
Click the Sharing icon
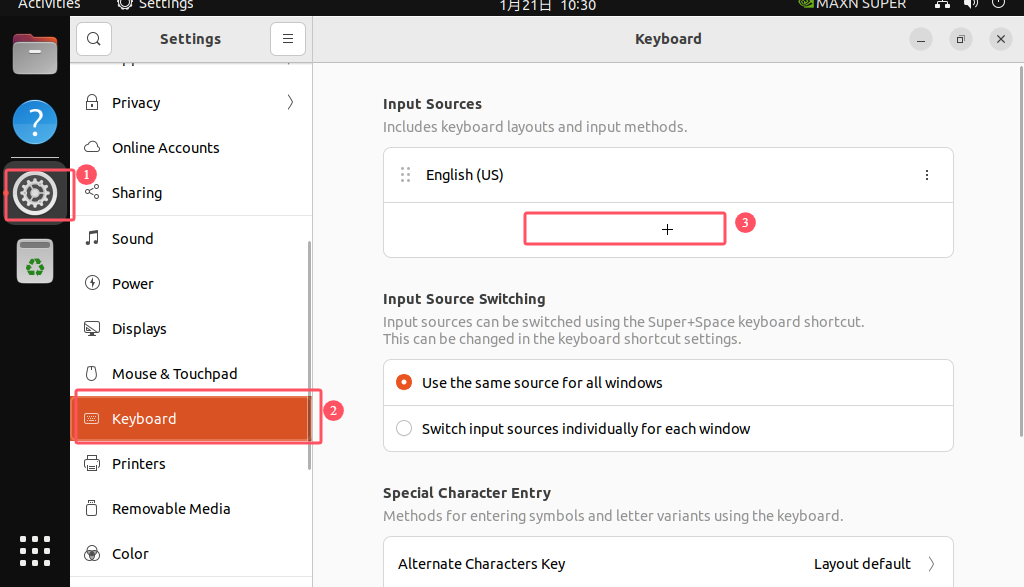(x=92, y=192)
